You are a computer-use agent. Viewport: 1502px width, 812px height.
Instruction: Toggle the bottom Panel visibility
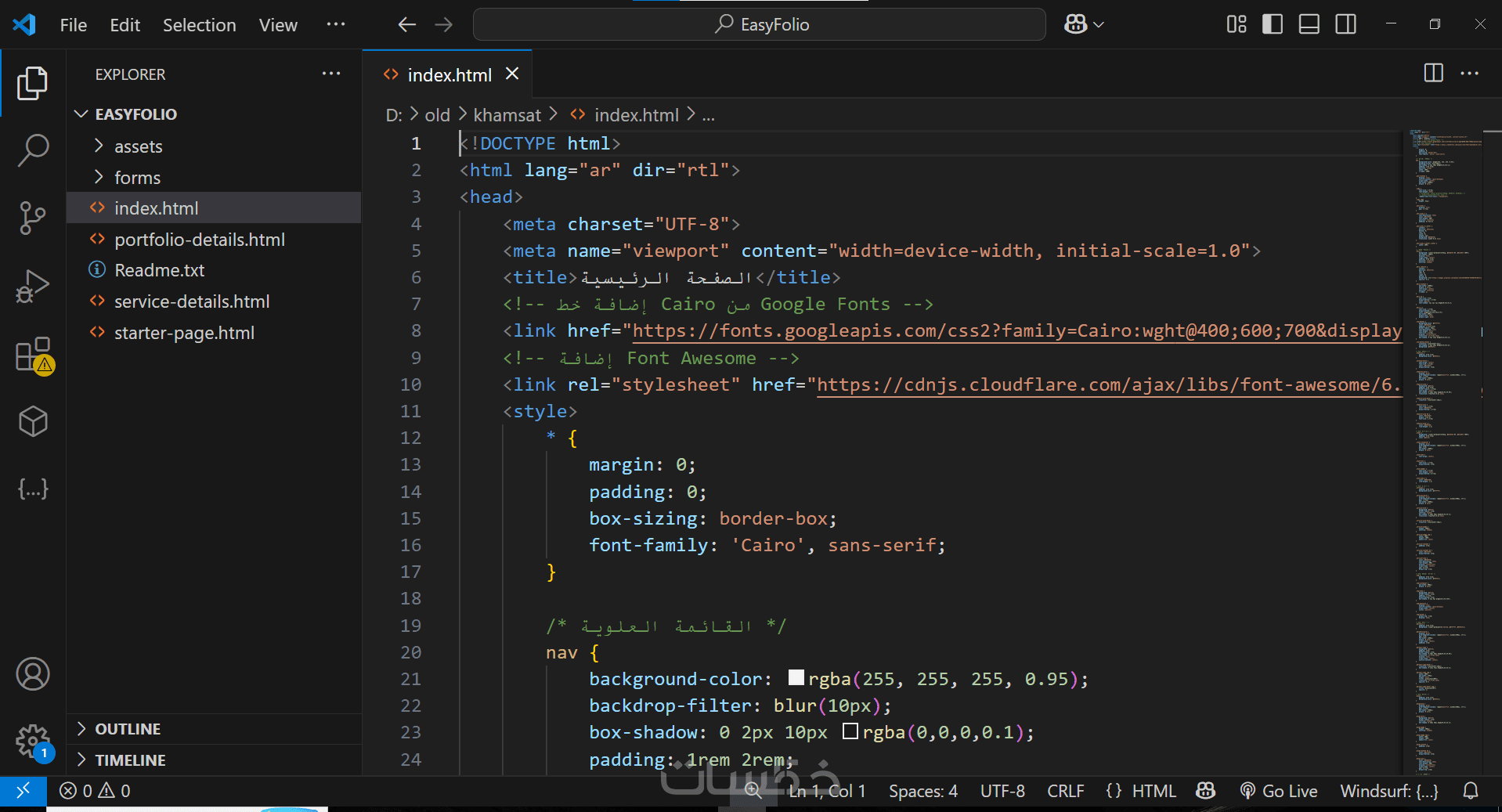click(x=1309, y=24)
